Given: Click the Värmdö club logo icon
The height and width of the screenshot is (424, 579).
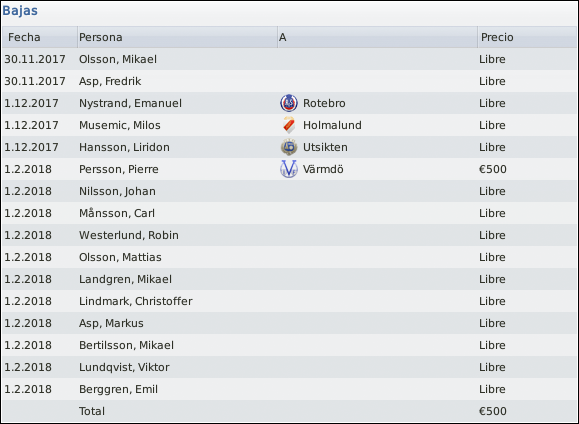Looking at the screenshot, I should click(289, 169).
